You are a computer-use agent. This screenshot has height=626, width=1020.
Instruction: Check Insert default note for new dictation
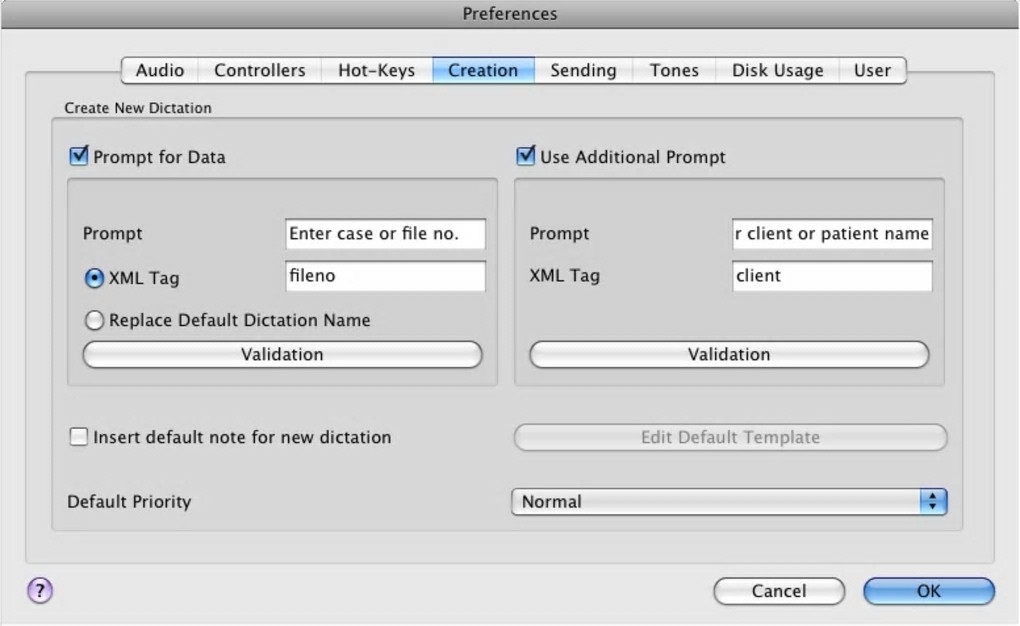pos(79,437)
